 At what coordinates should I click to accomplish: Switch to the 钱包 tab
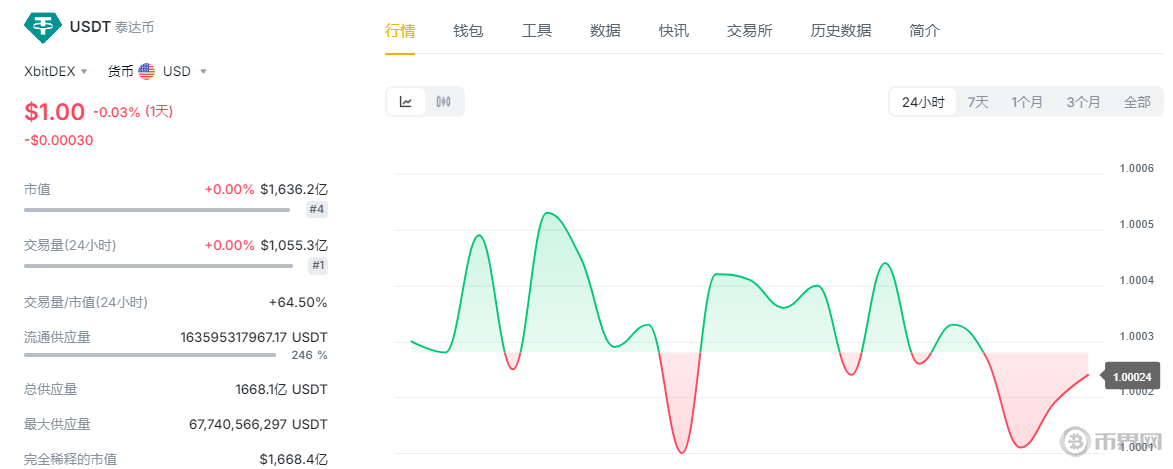468,31
